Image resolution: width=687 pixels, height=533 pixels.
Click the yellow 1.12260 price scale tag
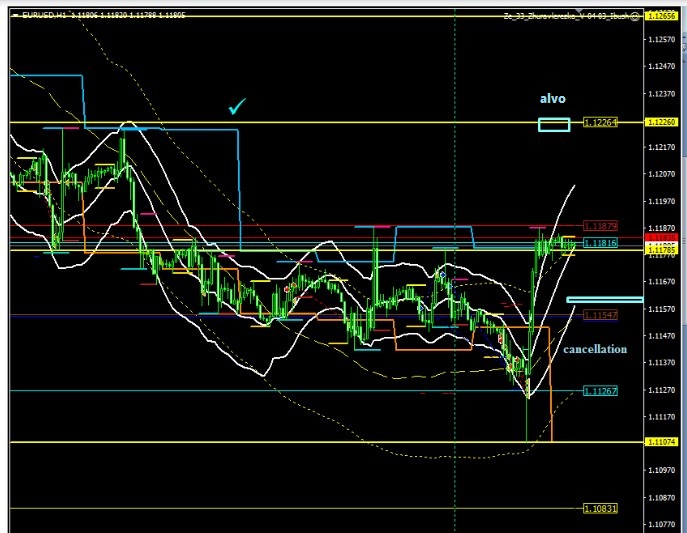click(x=661, y=122)
